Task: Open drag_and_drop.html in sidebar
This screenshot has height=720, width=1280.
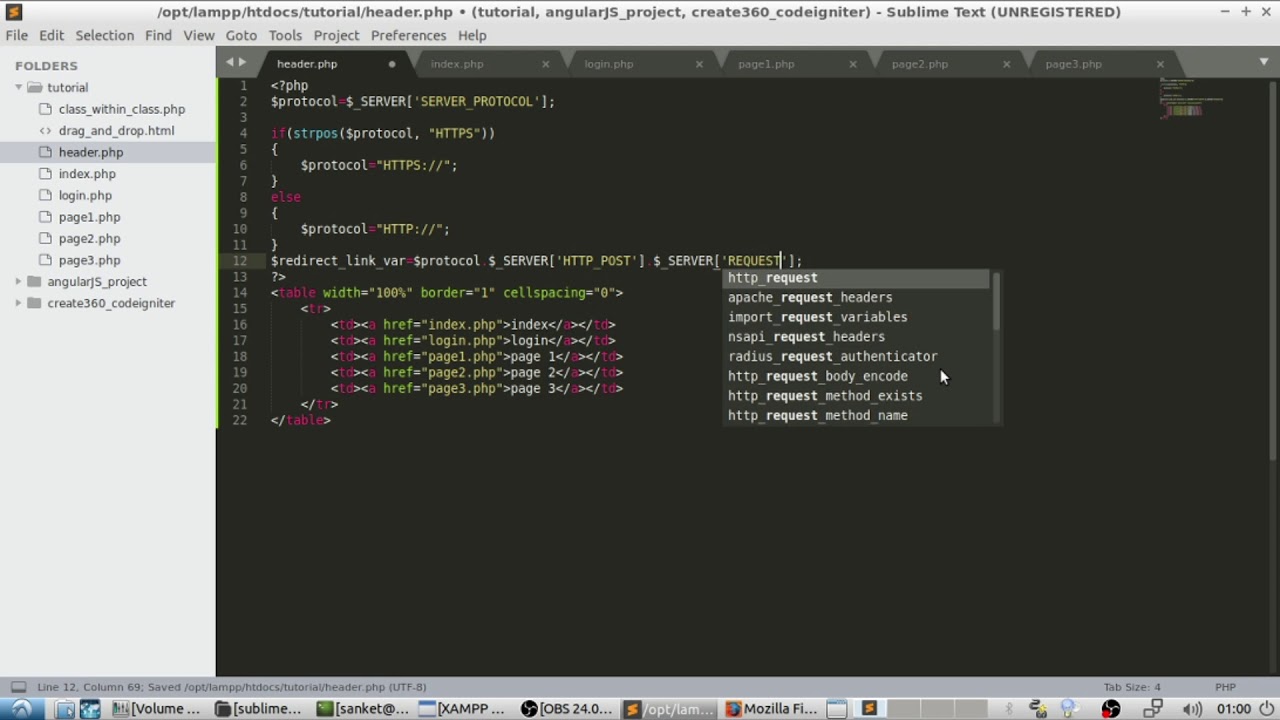Action: pyautogui.click(x=116, y=130)
